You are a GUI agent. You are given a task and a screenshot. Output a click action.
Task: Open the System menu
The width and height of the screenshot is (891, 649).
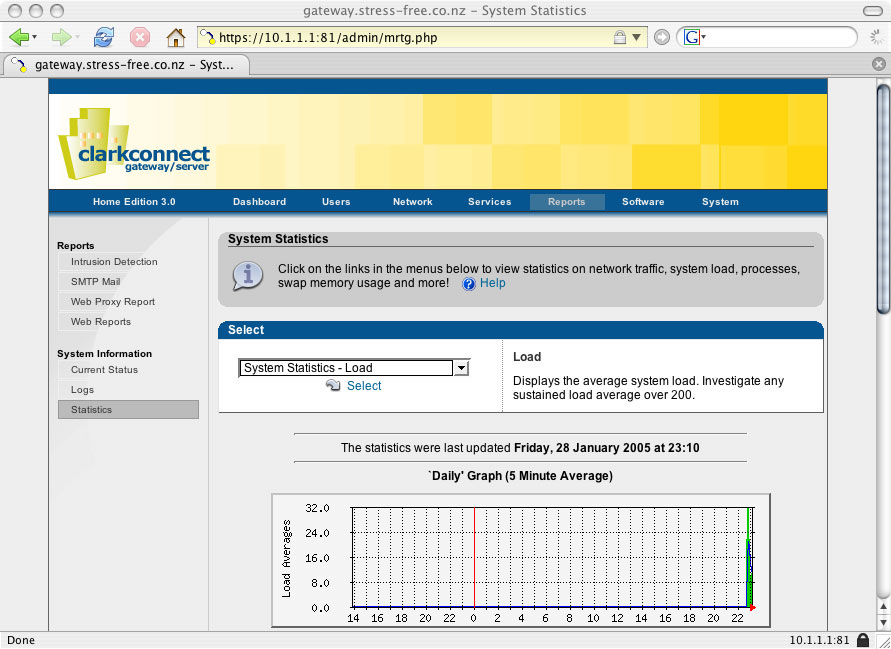[720, 202]
